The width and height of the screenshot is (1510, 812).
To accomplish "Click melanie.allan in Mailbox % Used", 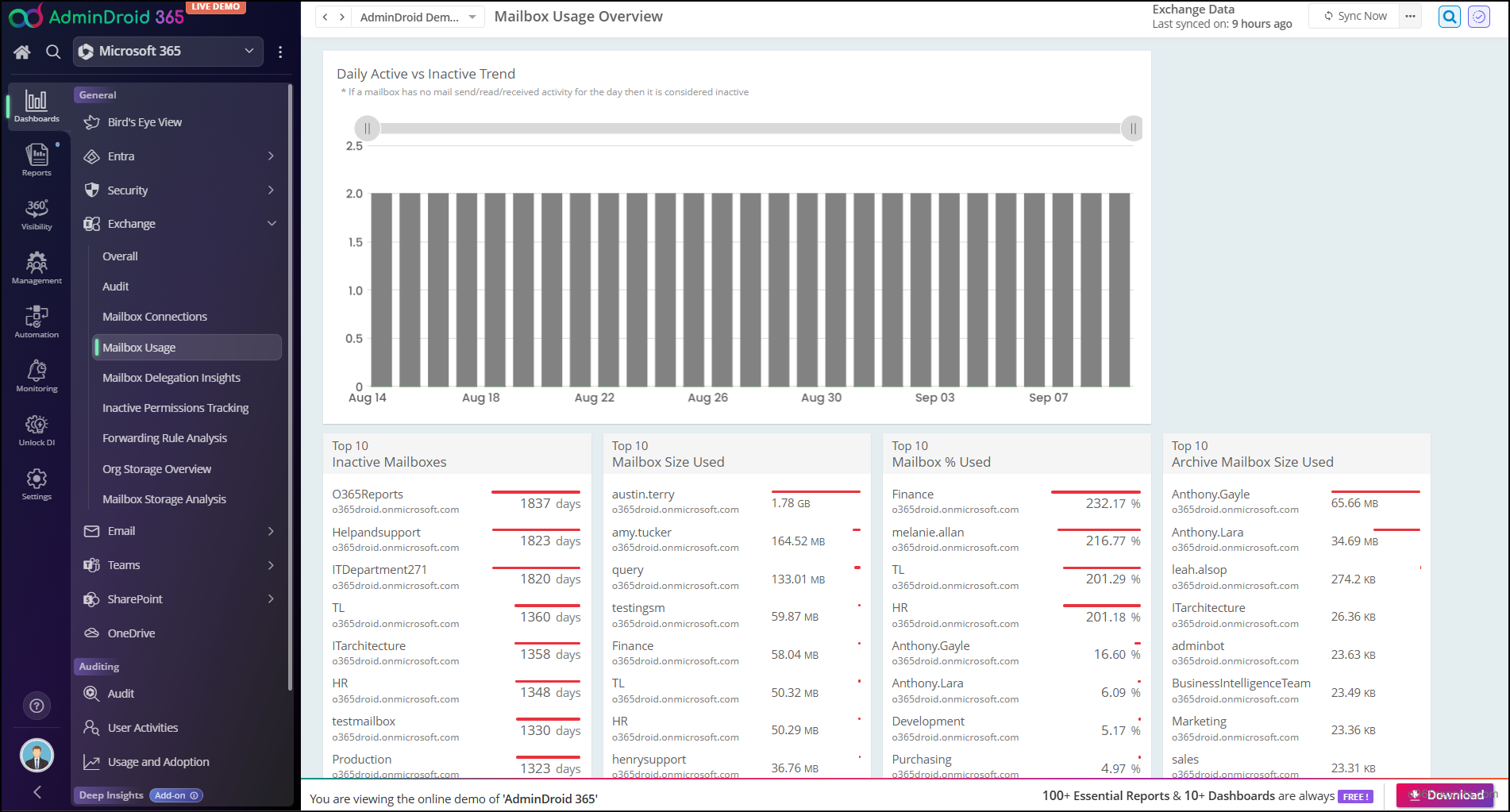I will 1016,540.
